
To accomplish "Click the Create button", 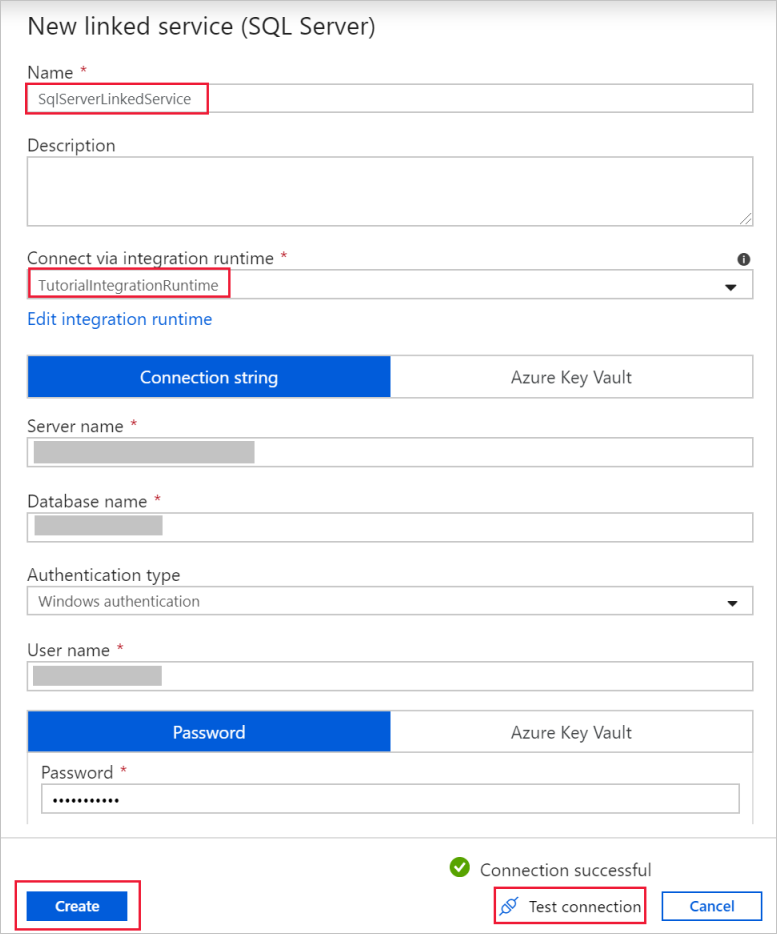I will (x=75, y=906).
